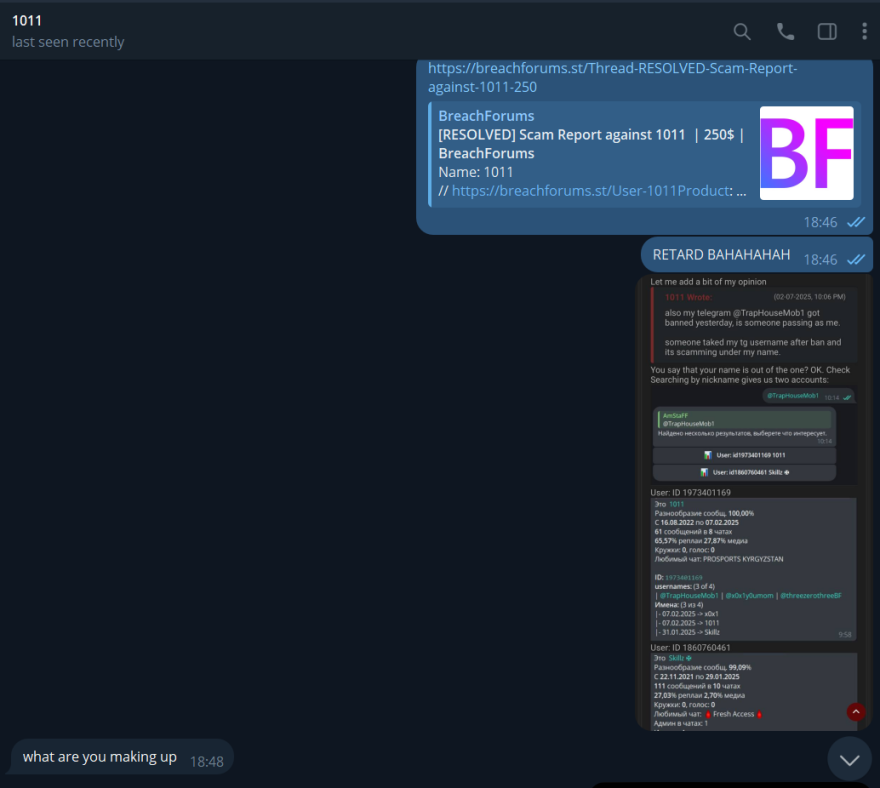
Task: Click the 18:48 timestamp on incoming message
Action: pos(207,762)
